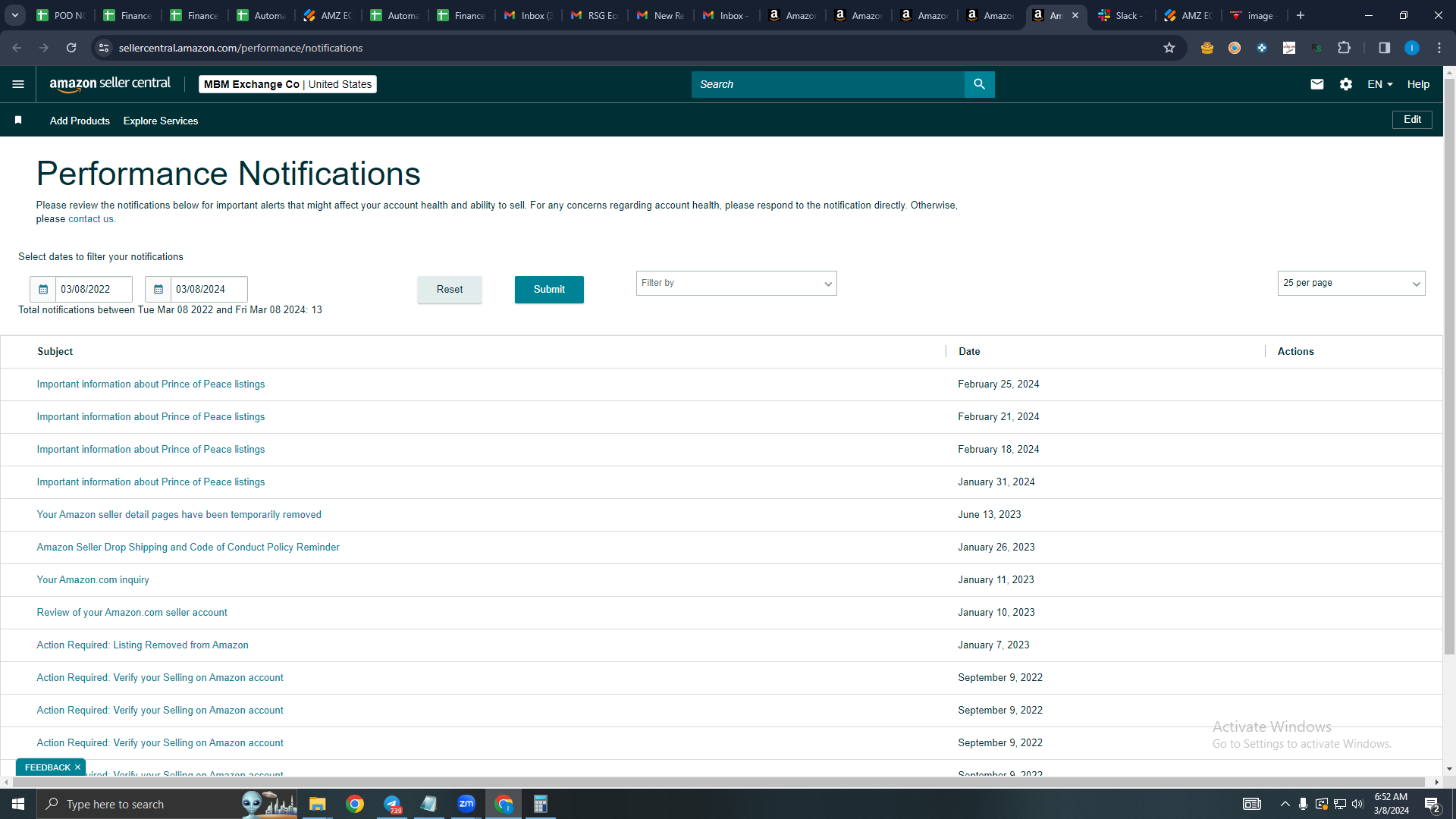Screen dimensions: 1456x819
Task: Open the Windows notification center icon
Action: pyautogui.click(x=1432, y=804)
